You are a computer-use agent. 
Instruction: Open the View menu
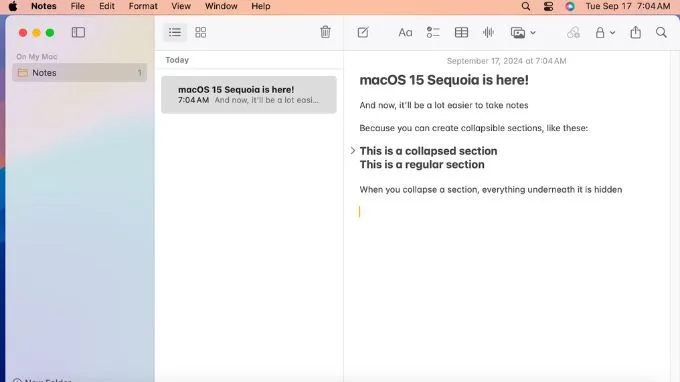(x=181, y=7)
